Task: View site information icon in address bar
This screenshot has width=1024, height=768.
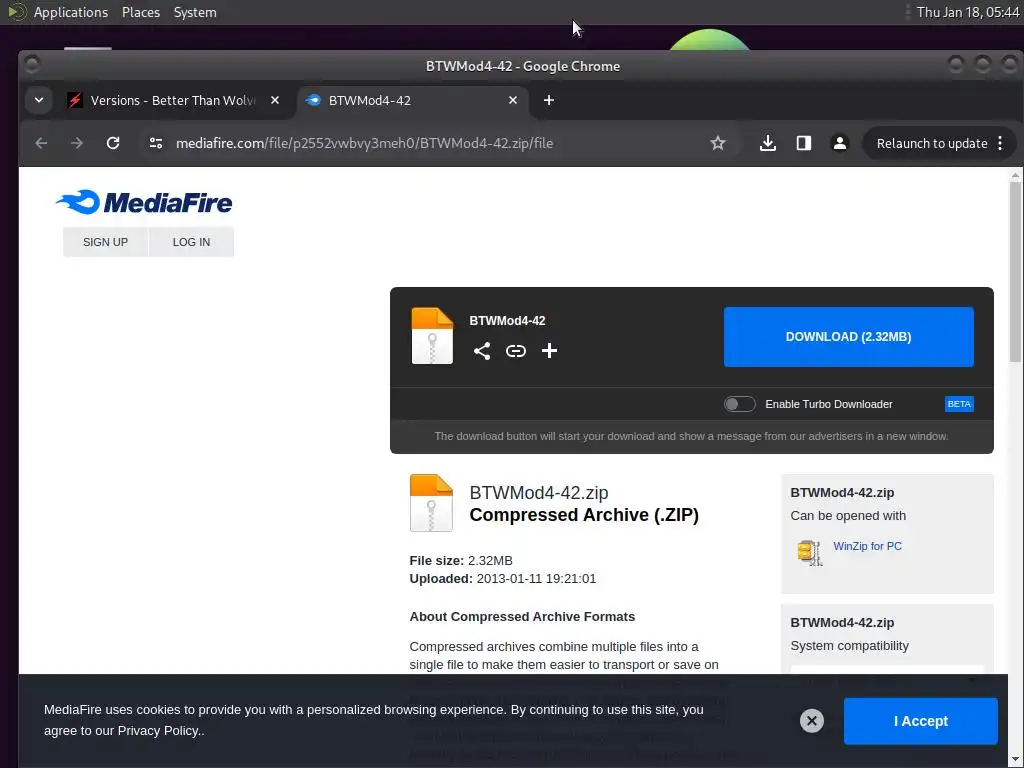Action: pyautogui.click(x=155, y=143)
